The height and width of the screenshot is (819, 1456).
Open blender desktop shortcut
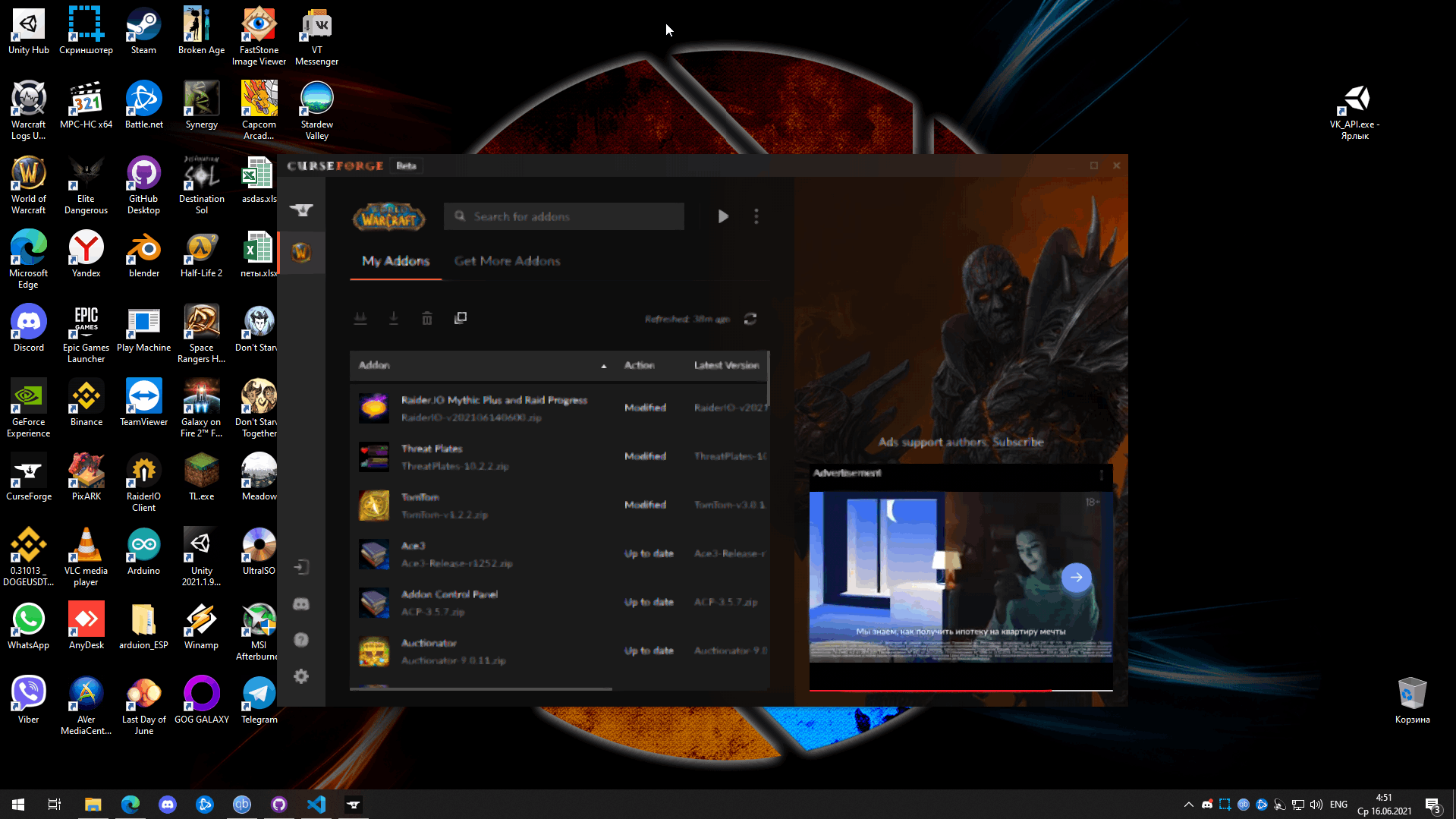(x=143, y=254)
